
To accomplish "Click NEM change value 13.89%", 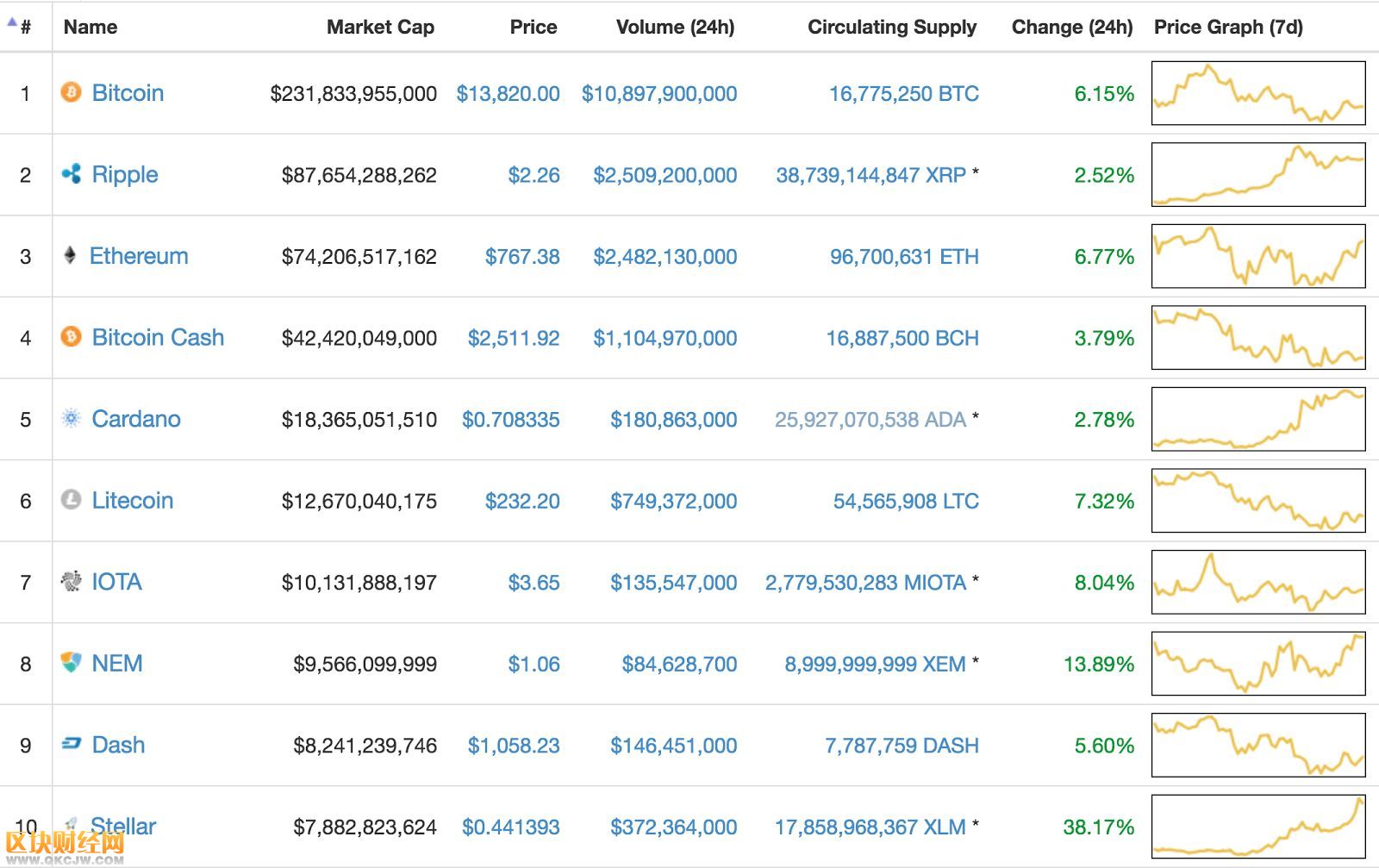I will [x=1099, y=664].
